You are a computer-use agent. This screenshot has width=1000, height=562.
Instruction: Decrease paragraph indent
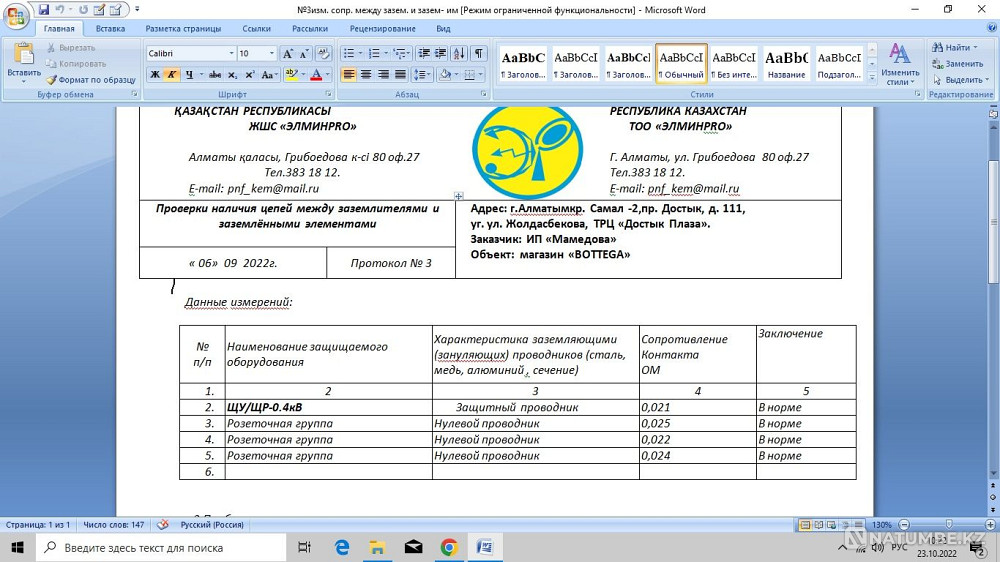pos(423,54)
